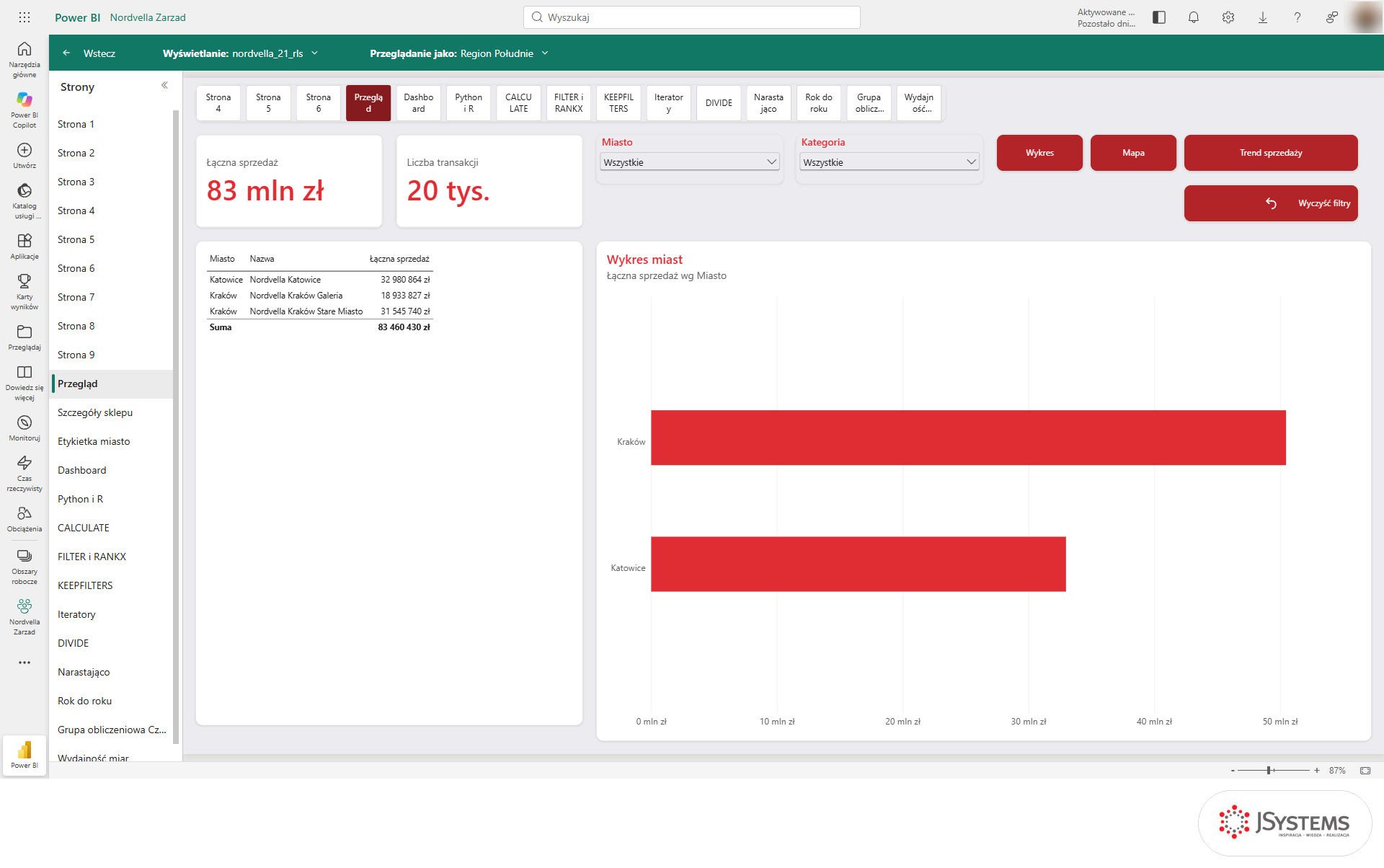Select Szczegóły sklepu page
The height and width of the screenshot is (868, 1384).
(x=112, y=412)
